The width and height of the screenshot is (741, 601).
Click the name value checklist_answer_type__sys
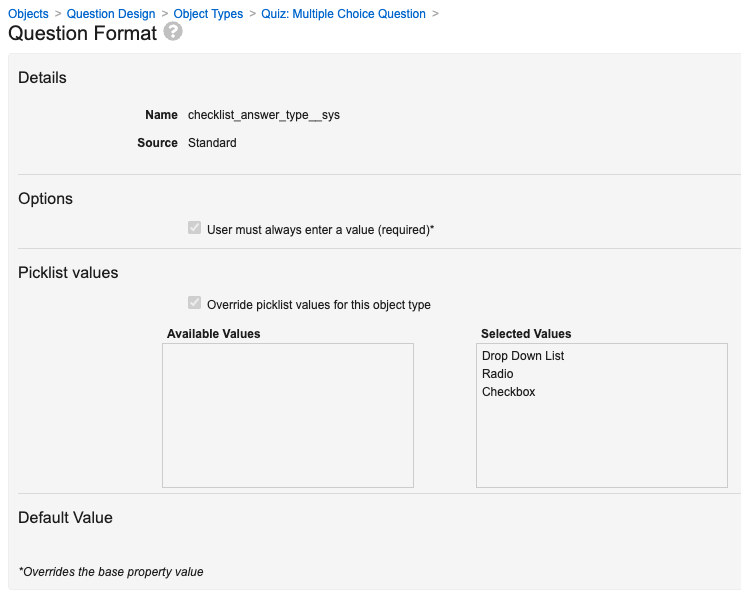264,115
